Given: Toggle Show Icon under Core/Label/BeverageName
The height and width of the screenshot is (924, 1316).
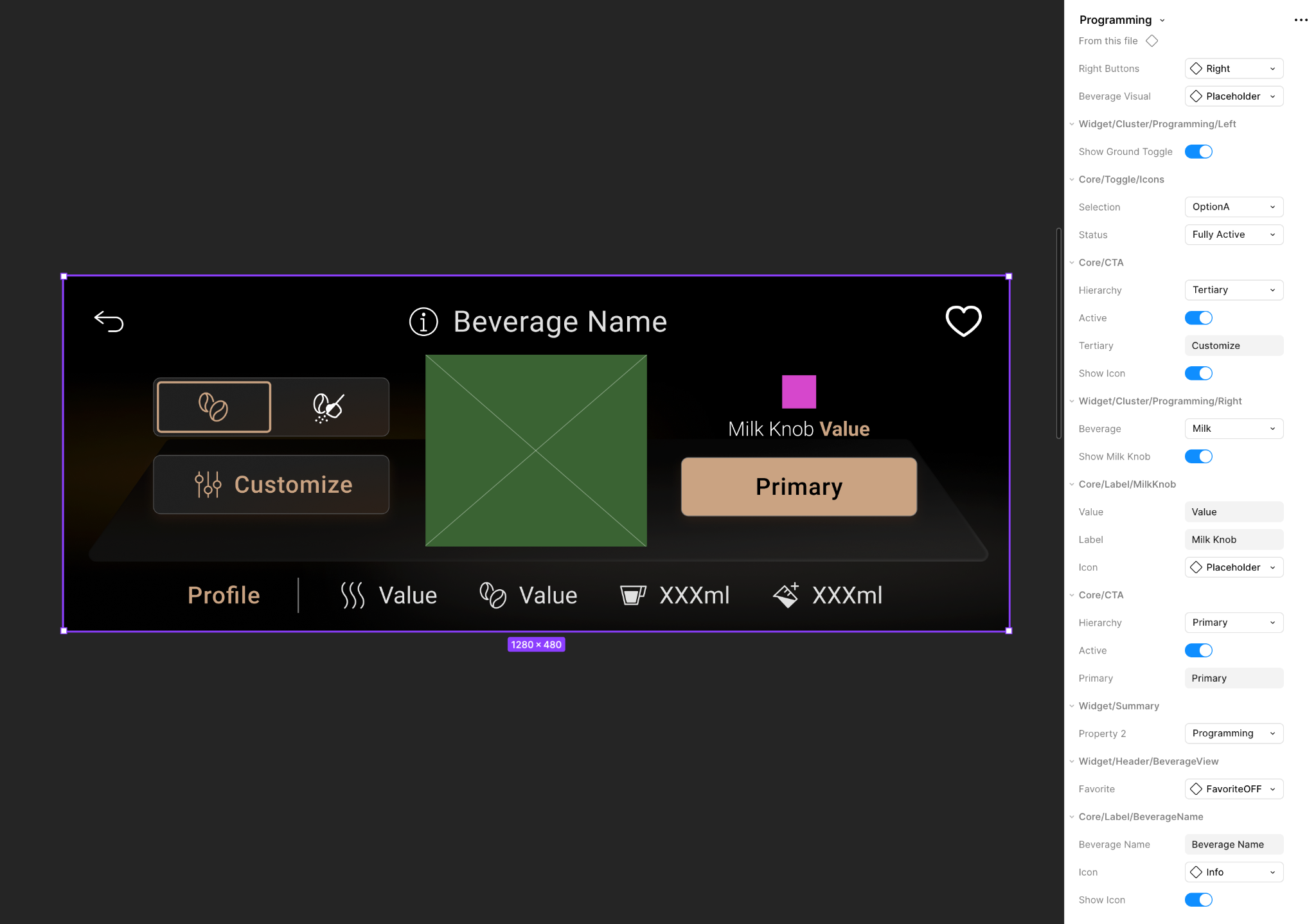Looking at the screenshot, I should pyautogui.click(x=1198, y=900).
